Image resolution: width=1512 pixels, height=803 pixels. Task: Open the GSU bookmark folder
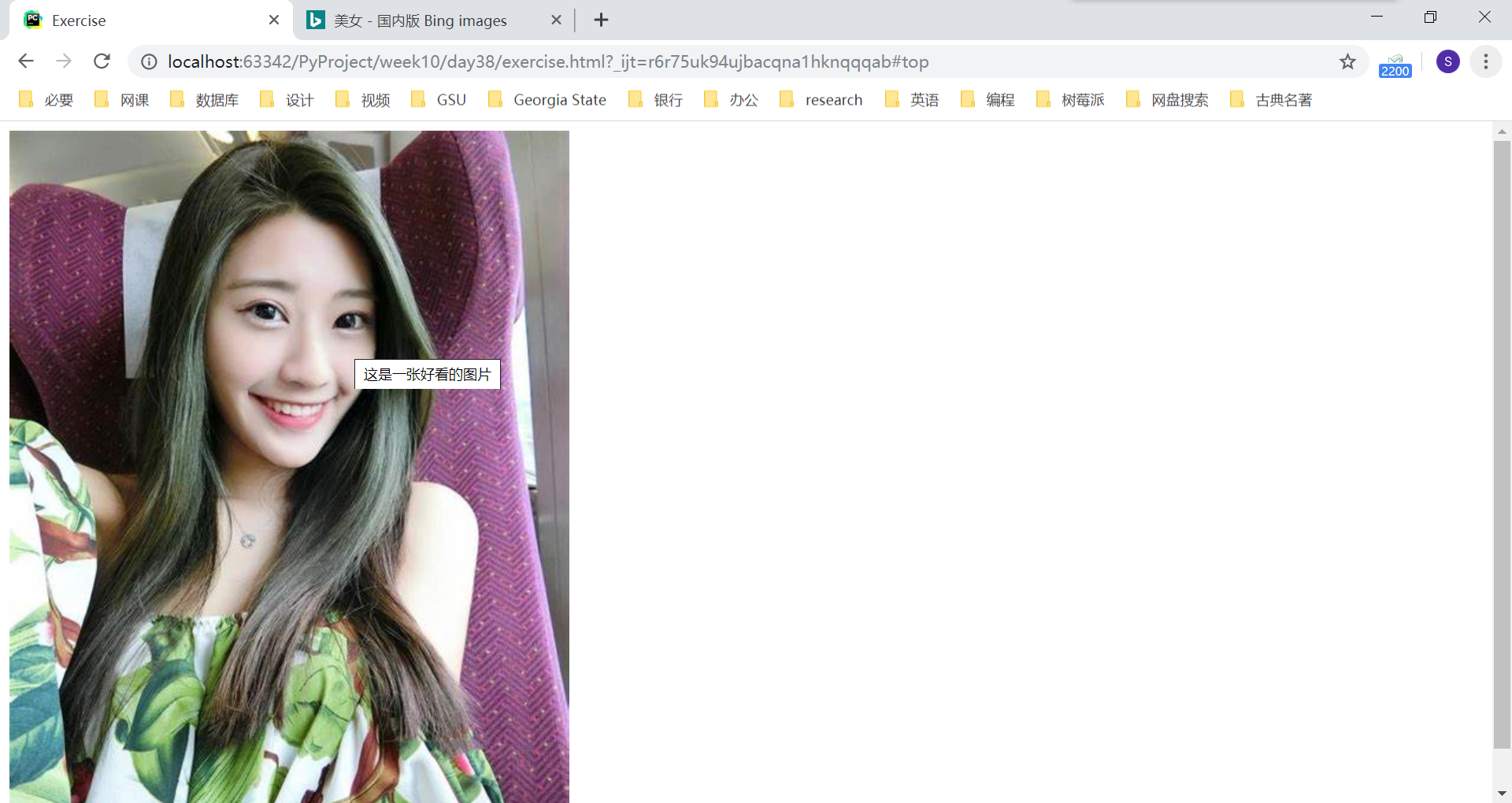coord(439,100)
